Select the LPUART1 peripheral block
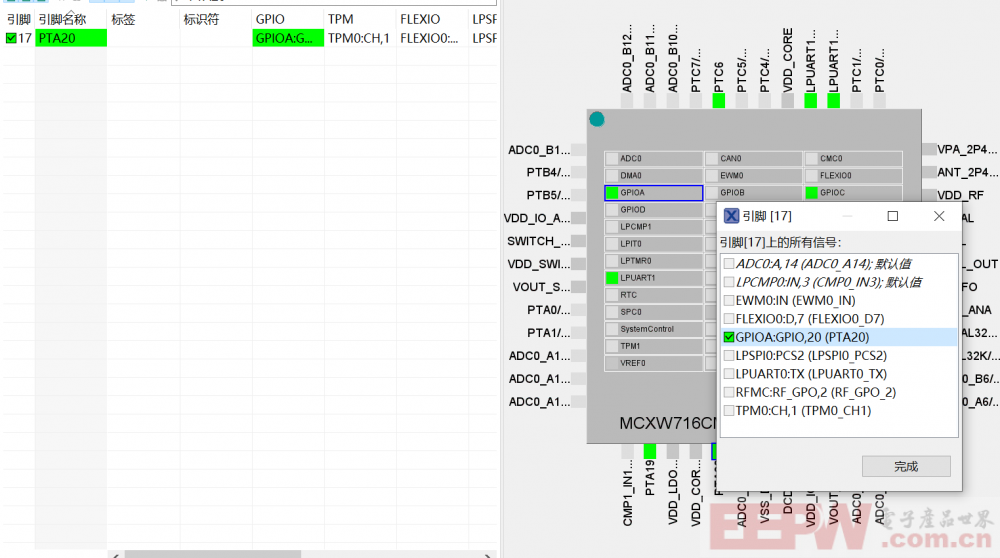The height and width of the screenshot is (558, 1000). pos(654,278)
